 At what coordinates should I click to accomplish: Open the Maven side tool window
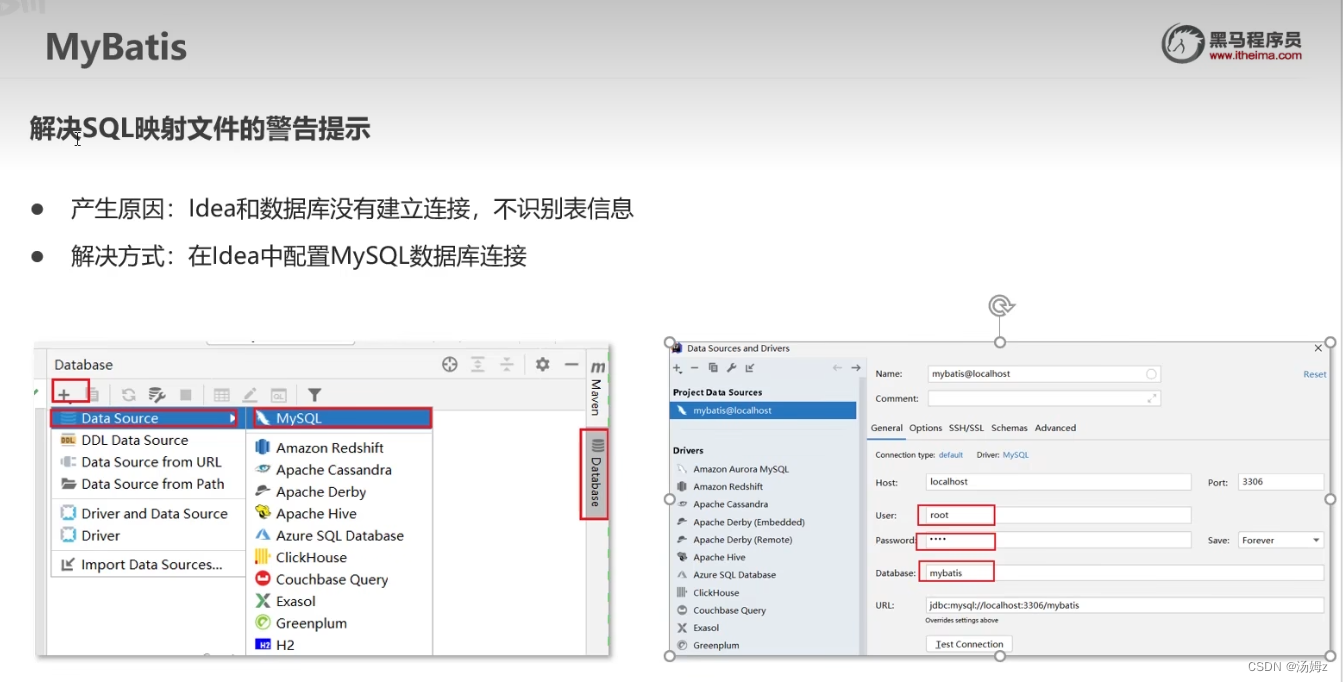[596, 386]
